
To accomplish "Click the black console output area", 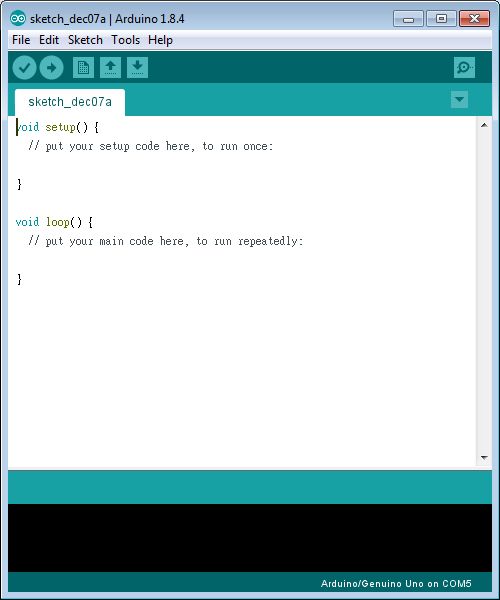I will tap(250, 538).
